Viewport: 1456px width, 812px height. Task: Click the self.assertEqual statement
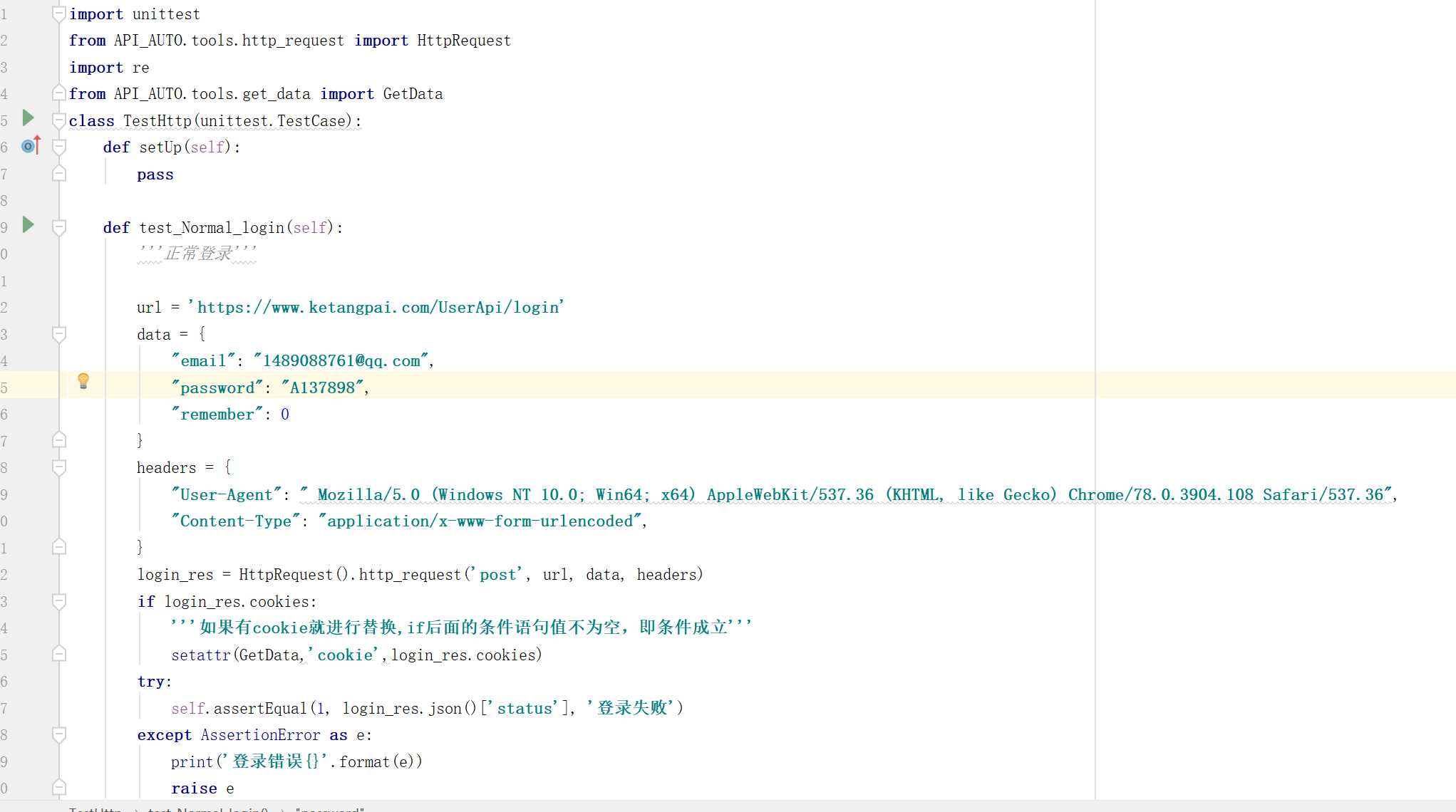point(427,708)
